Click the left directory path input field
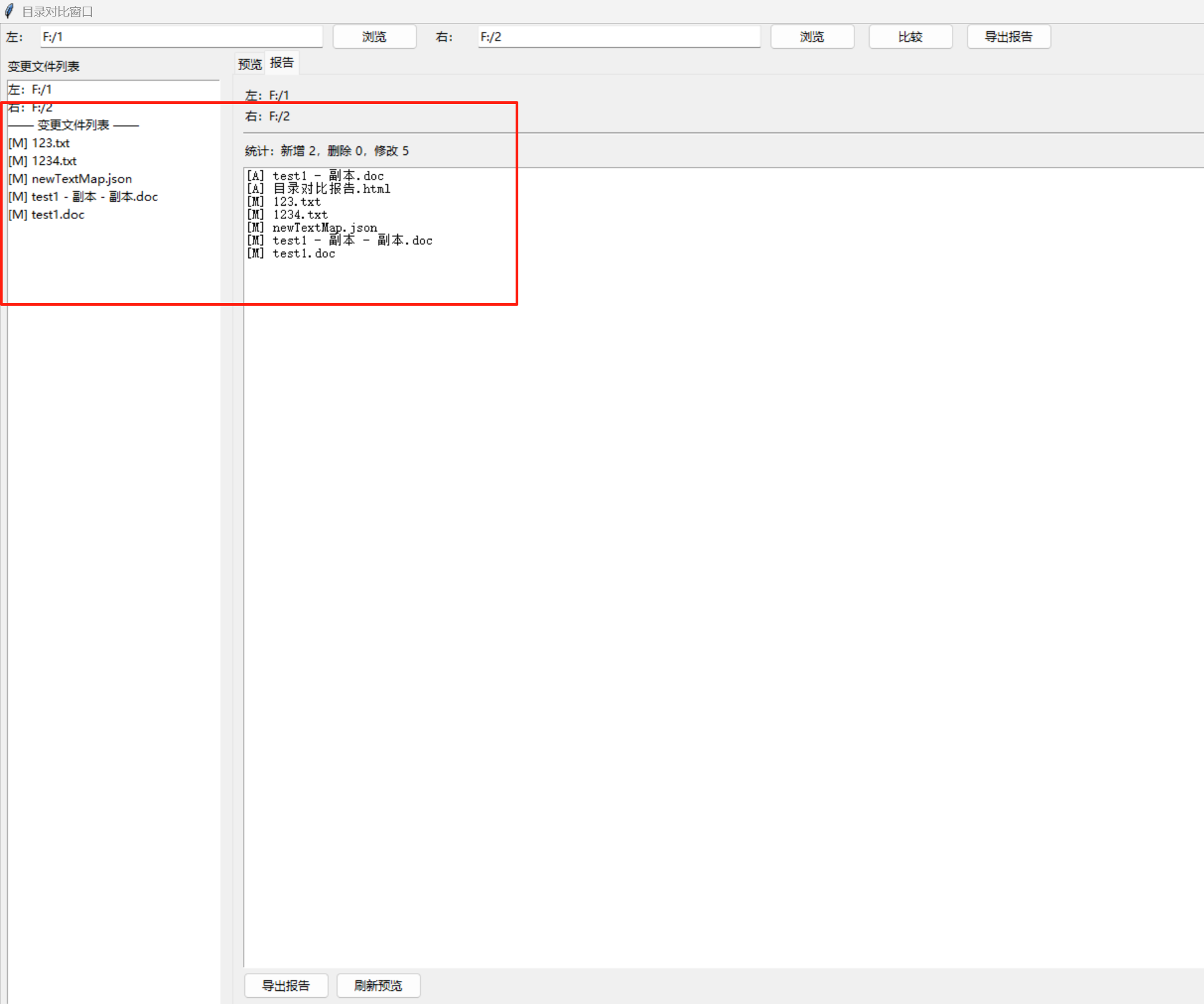1204x1004 pixels. click(181, 37)
